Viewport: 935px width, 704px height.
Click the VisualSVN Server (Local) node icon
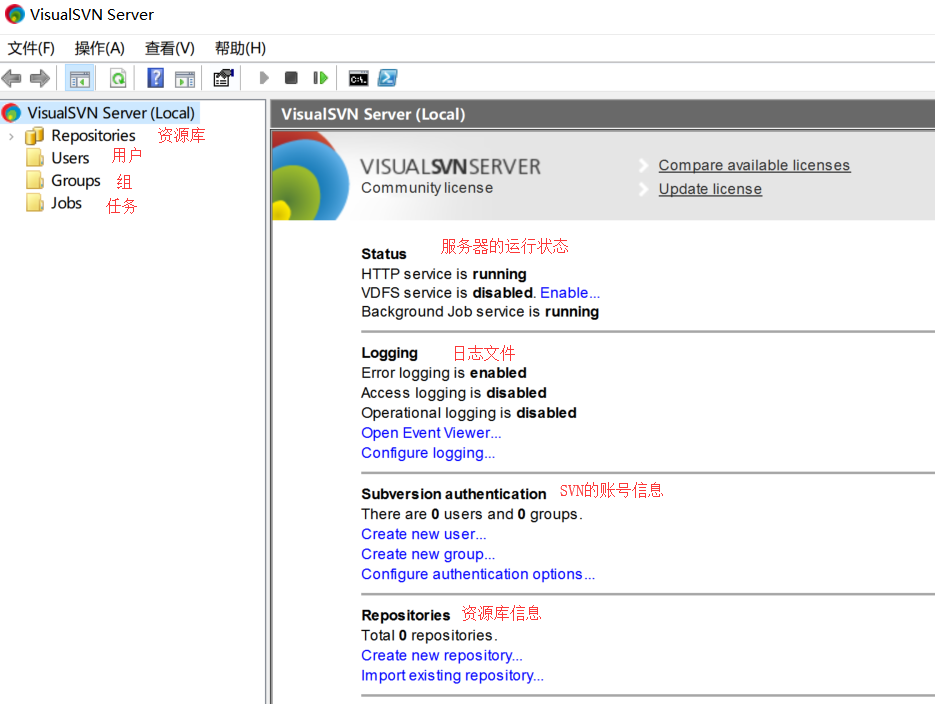pos(11,113)
